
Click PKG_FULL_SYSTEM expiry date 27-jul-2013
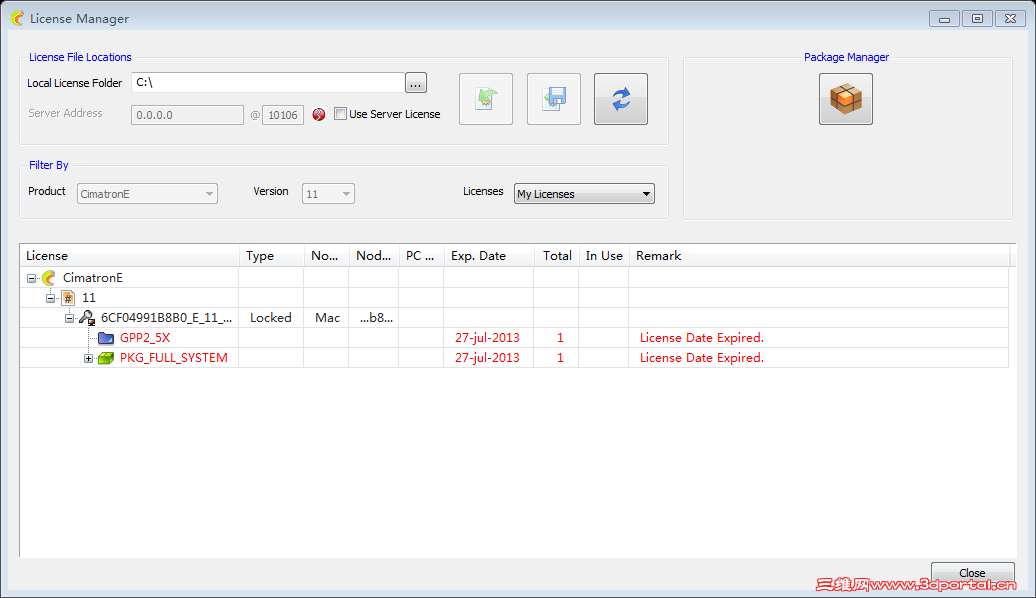pos(488,357)
